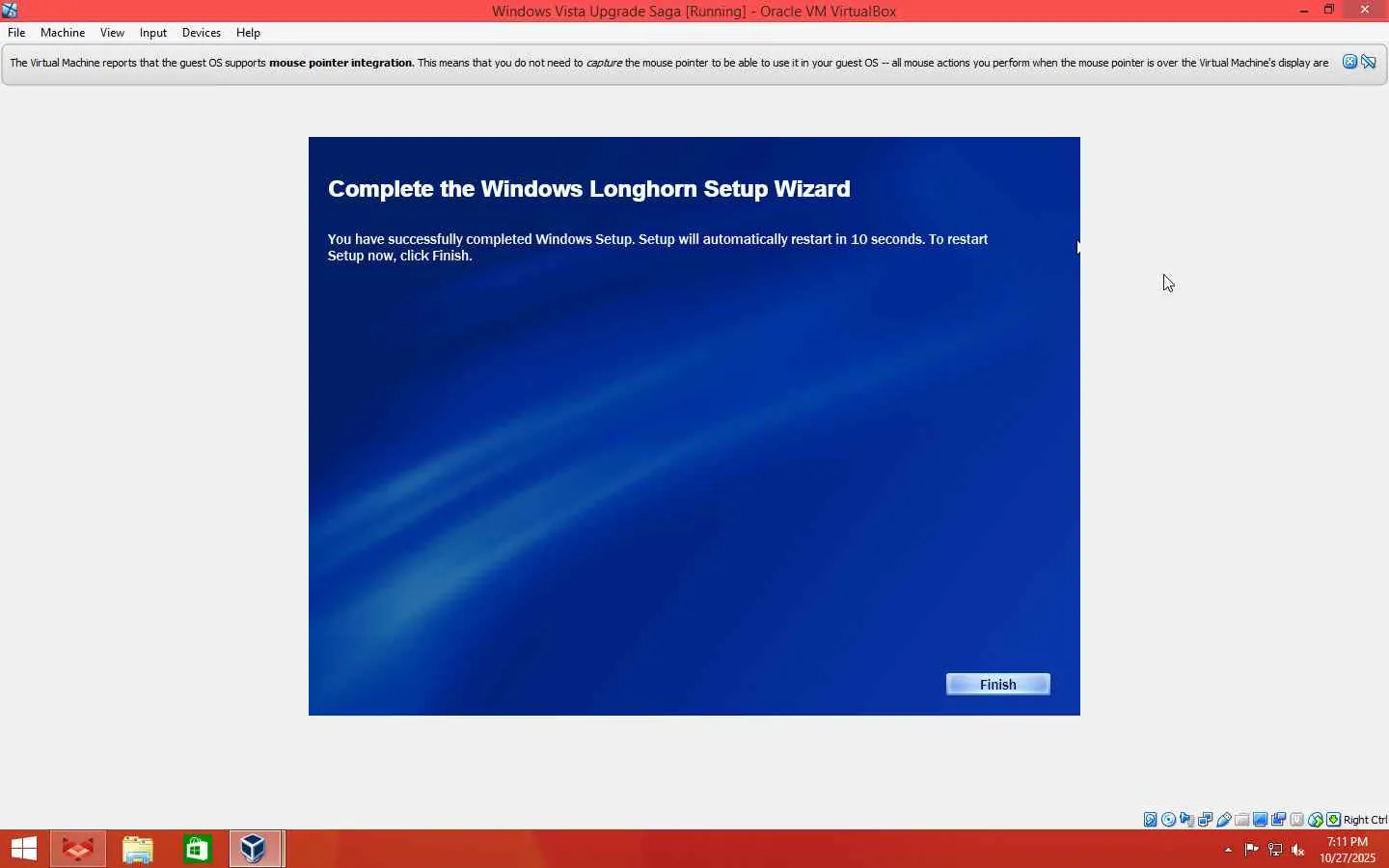
Task: Click the 'You have successfully completed Windows Setup' message
Action: [x=658, y=247]
